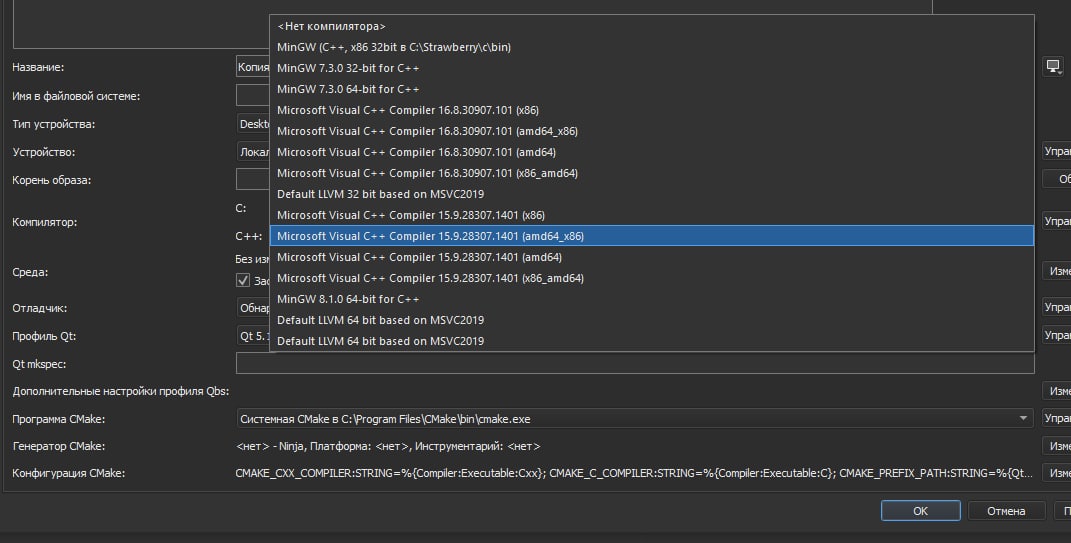Pick MSVC 16.8.30907.101 (x86_amd64) compiler

(x=652, y=173)
